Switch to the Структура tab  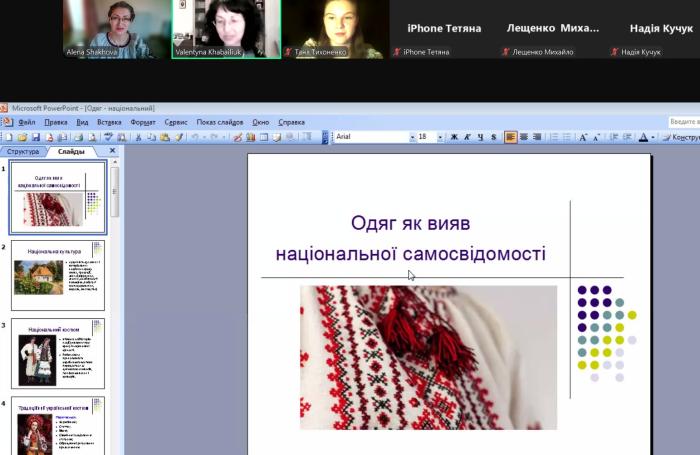pyautogui.click(x=22, y=151)
